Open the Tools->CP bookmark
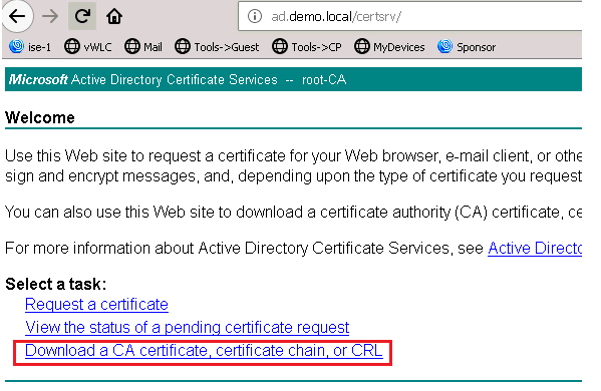This screenshot has width=601, height=391. click(307, 47)
